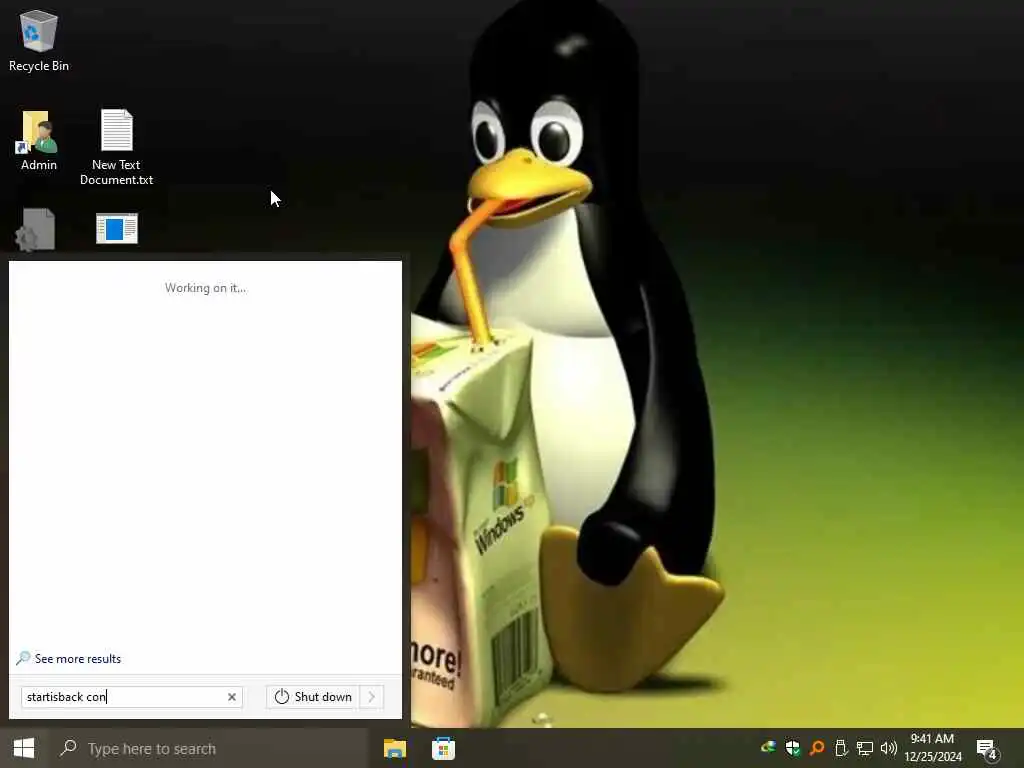Click the magnifier icon beside See more results

tap(24, 658)
